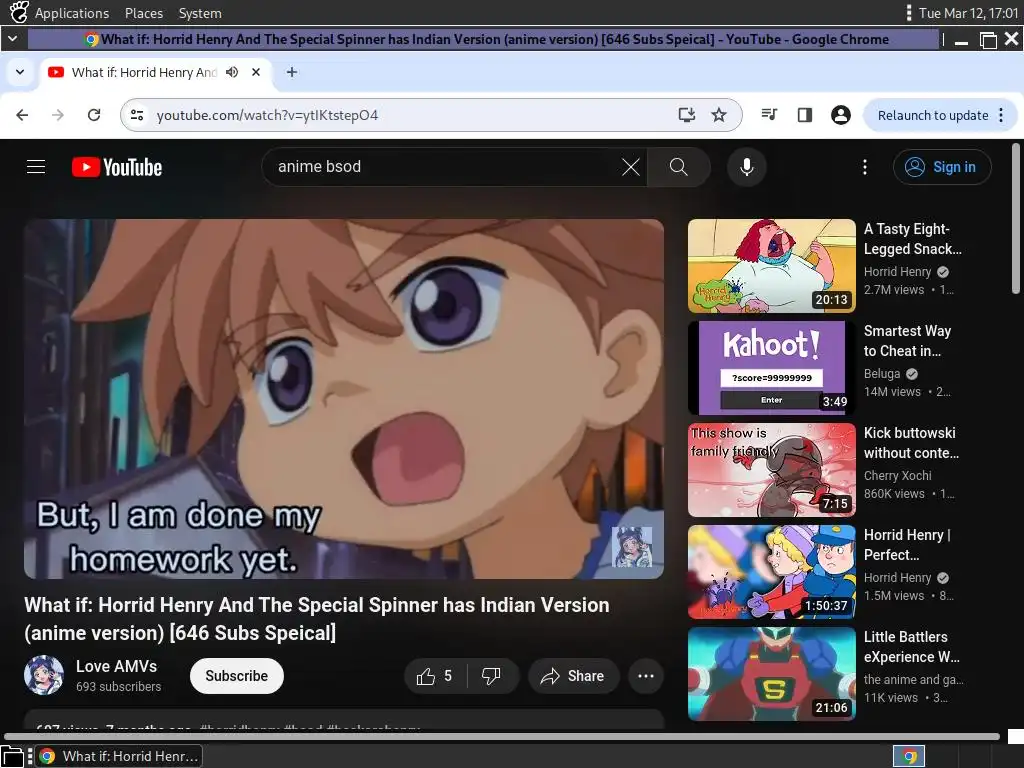The height and width of the screenshot is (768, 1024).
Task: Open a new Chrome tab
Action: click(x=292, y=72)
